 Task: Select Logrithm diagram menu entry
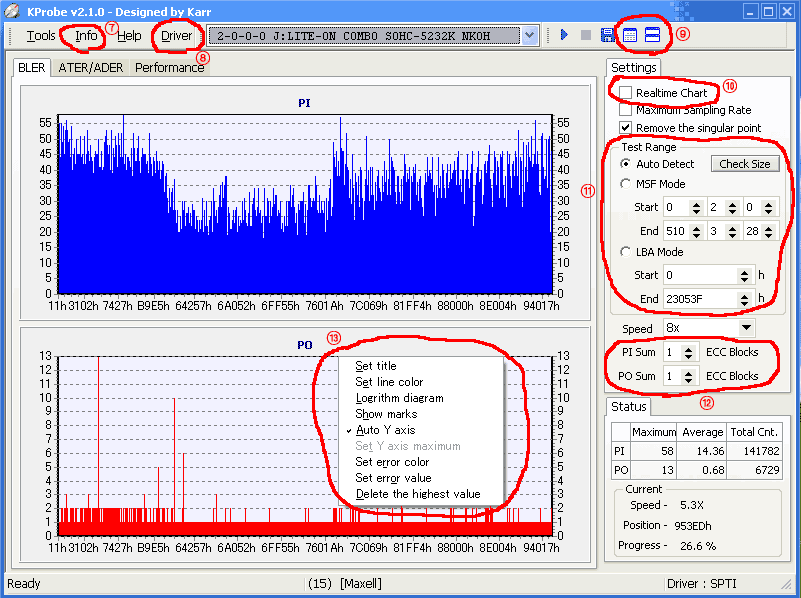(x=399, y=398)
